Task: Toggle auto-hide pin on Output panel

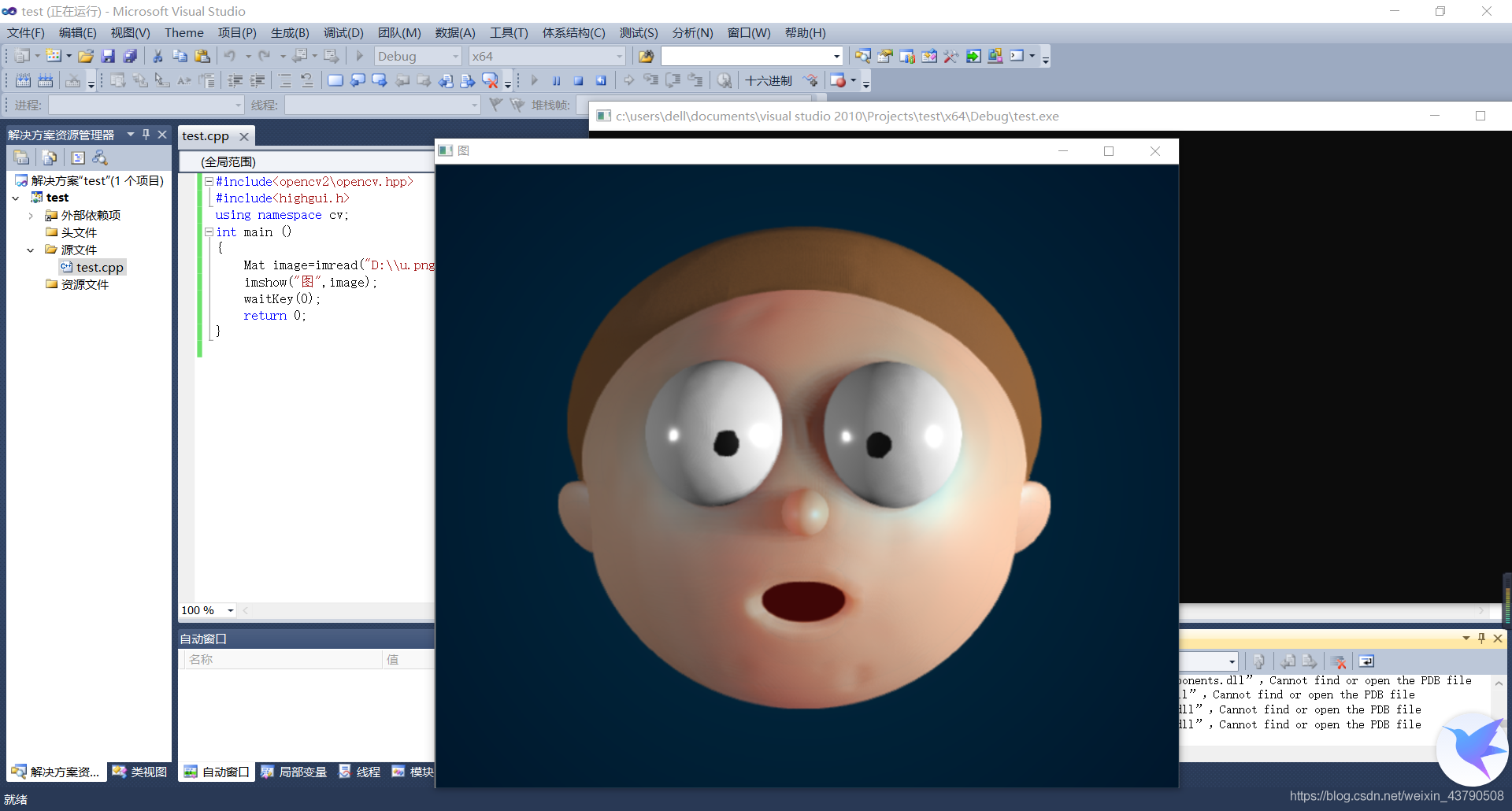Action: coord(1481,639)
